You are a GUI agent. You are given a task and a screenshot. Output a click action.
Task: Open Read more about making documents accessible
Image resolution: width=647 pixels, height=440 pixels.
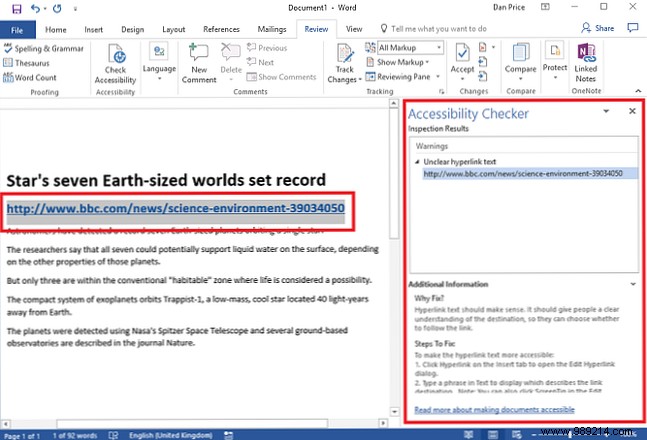tap(494, 410)
